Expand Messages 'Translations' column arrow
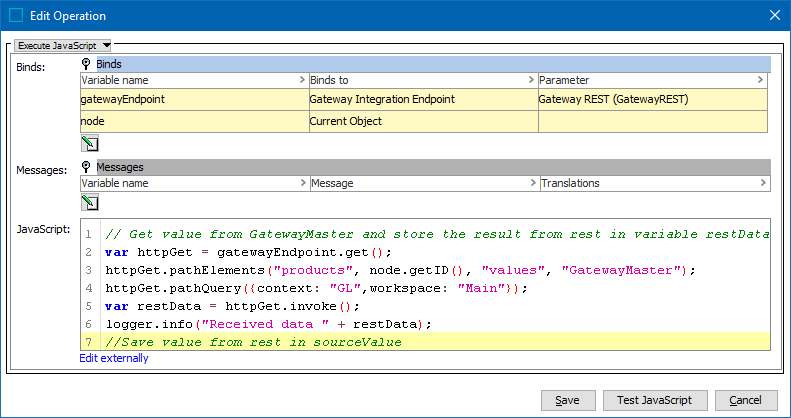791x418 pixels. [x=764, y=184]
